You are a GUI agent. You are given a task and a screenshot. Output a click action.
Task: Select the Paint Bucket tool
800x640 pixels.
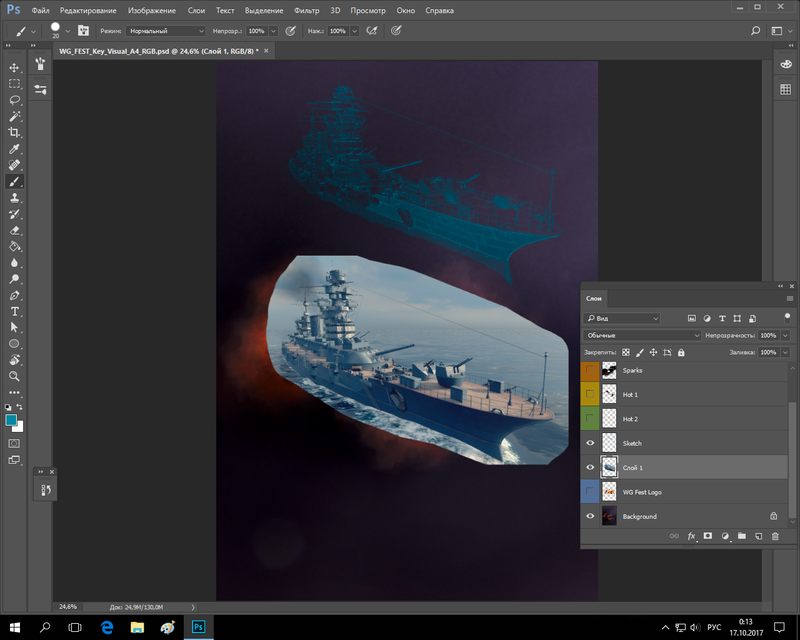click(14, 247)
